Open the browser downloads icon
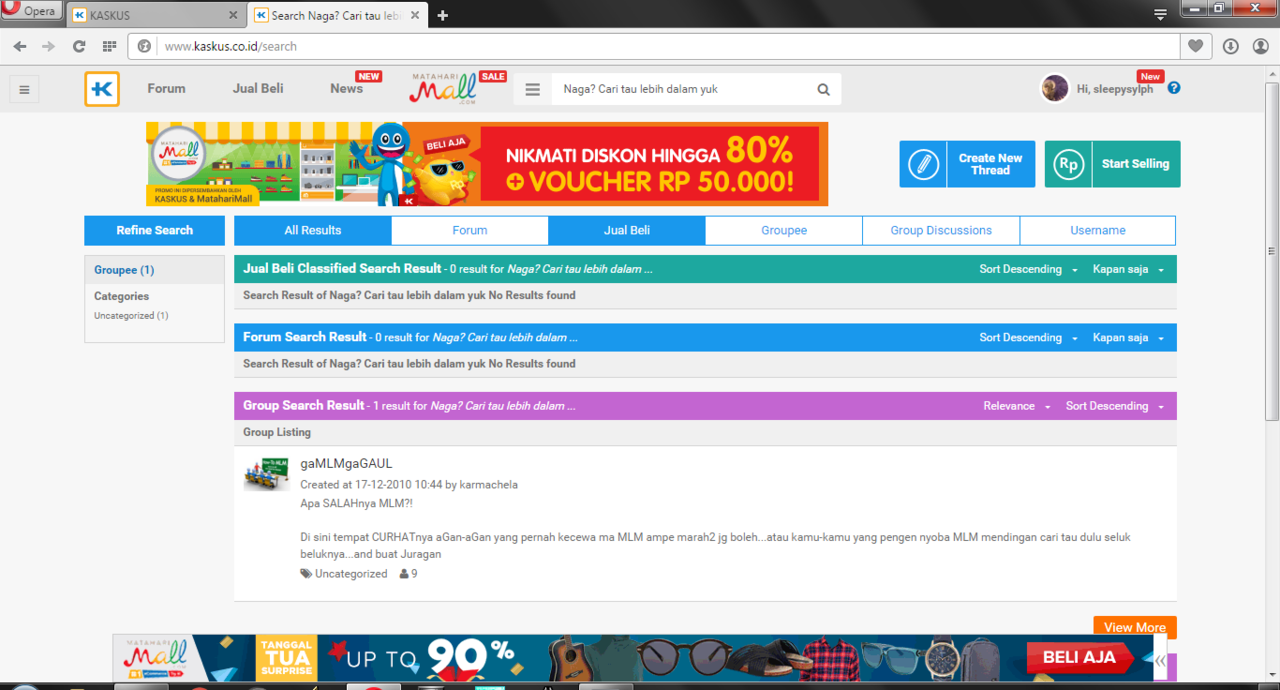The image size is (1280, 690). coord(1230,46)
